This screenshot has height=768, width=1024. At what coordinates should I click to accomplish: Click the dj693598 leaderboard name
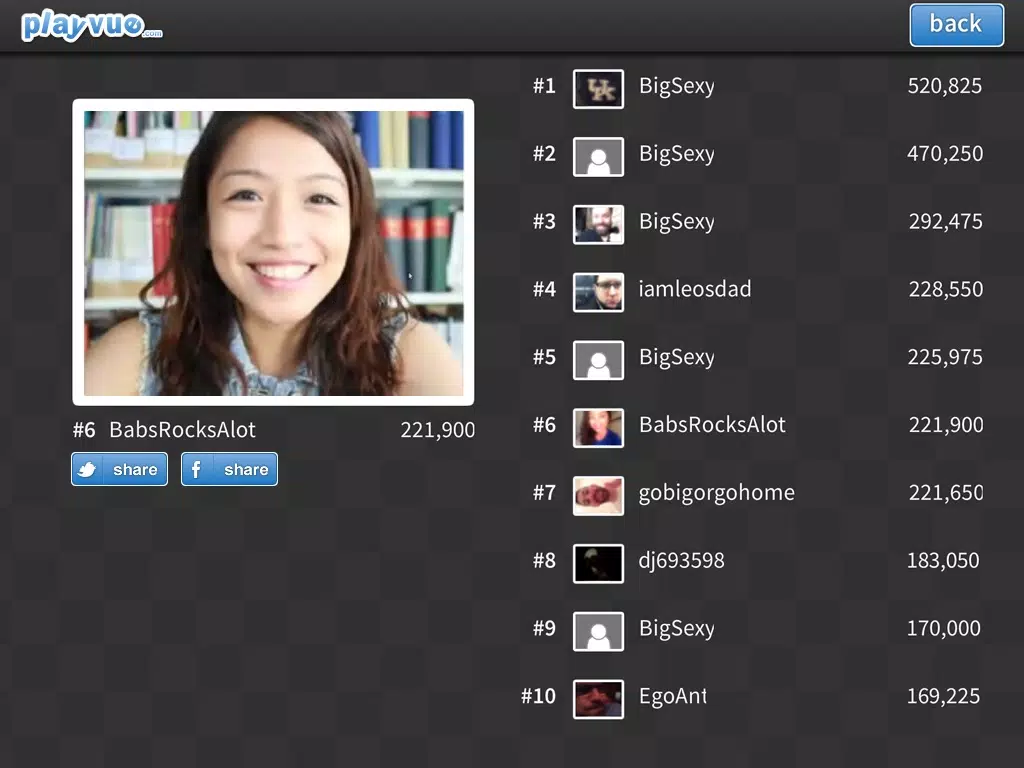681,560
